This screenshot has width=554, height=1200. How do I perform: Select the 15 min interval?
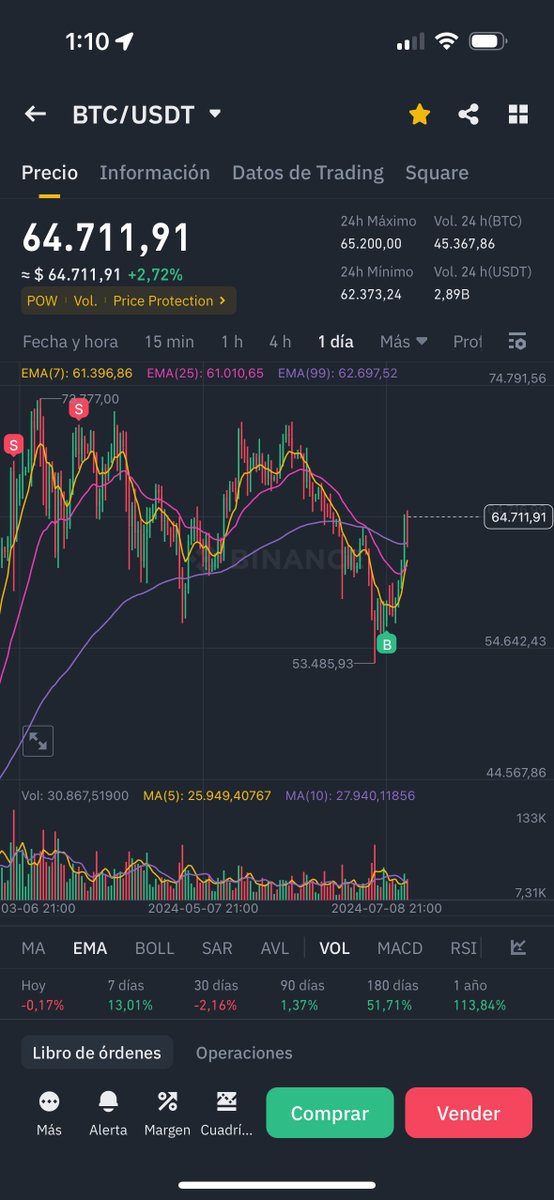click(169, 342)
